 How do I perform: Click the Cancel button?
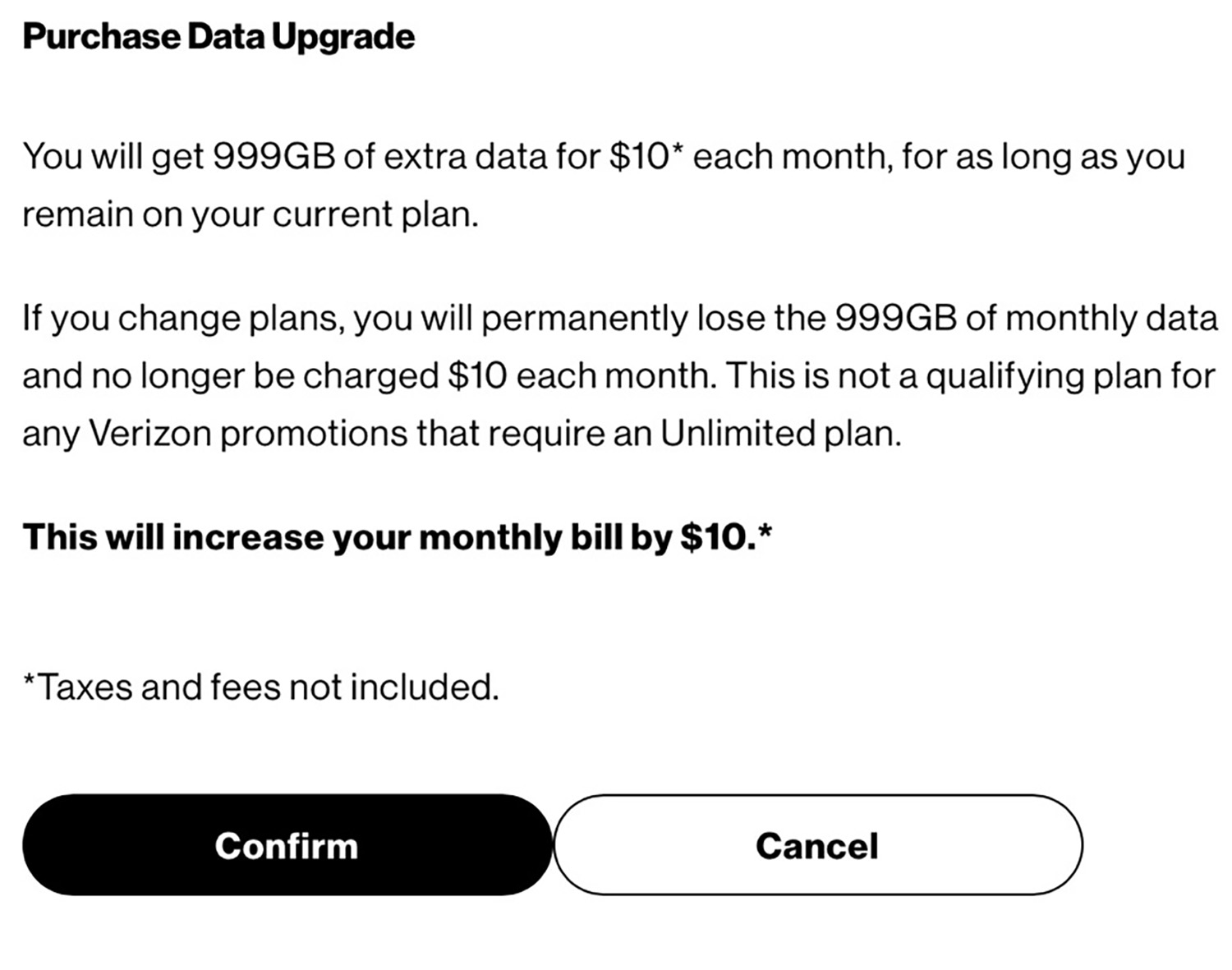(x=817, y=845)
